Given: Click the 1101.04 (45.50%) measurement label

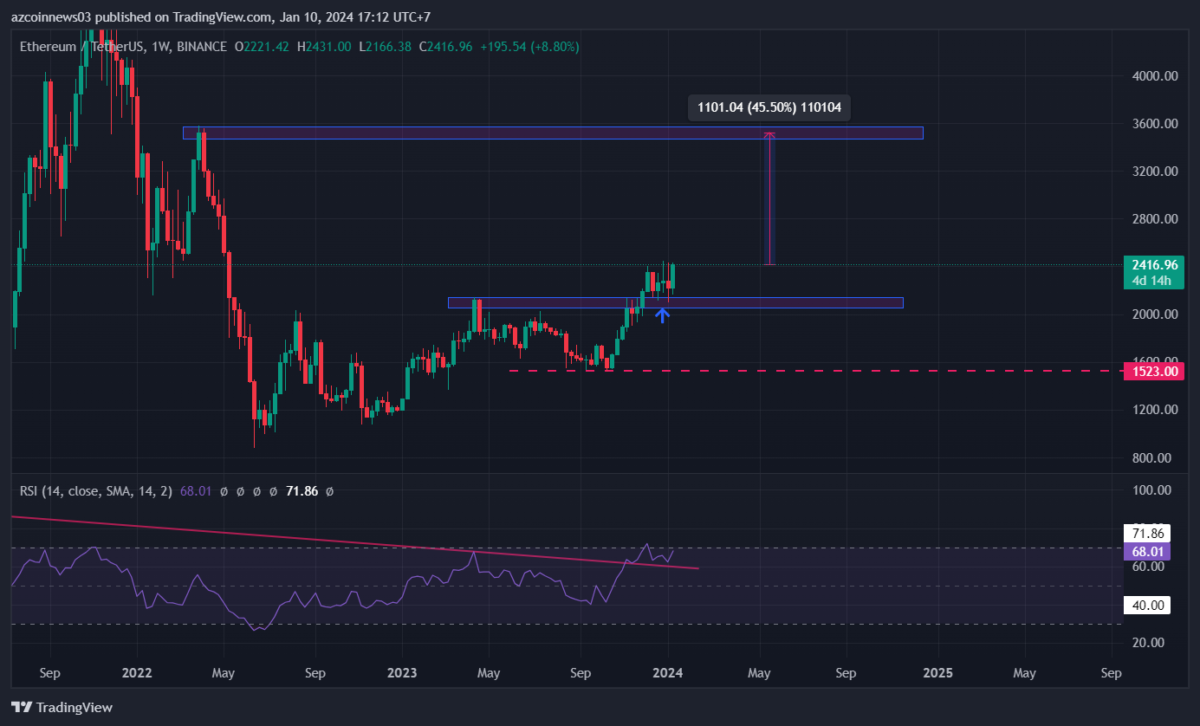Looking at the screenshot, I should (769, 108).
